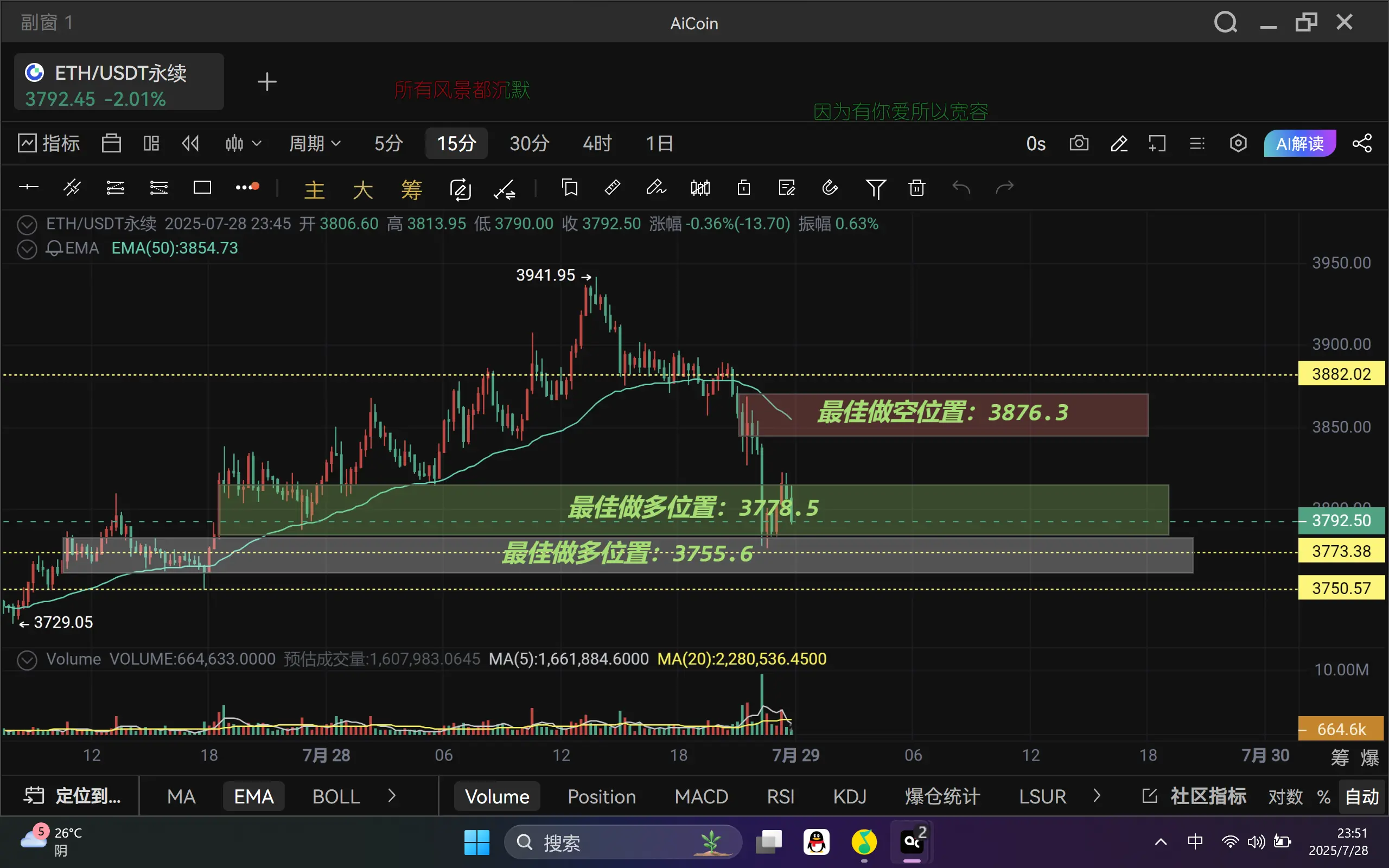Image resolution: width=1389 pixels, height=868 pixels.
Task: Select the MACD sub indicator
Action: (702, 796)
